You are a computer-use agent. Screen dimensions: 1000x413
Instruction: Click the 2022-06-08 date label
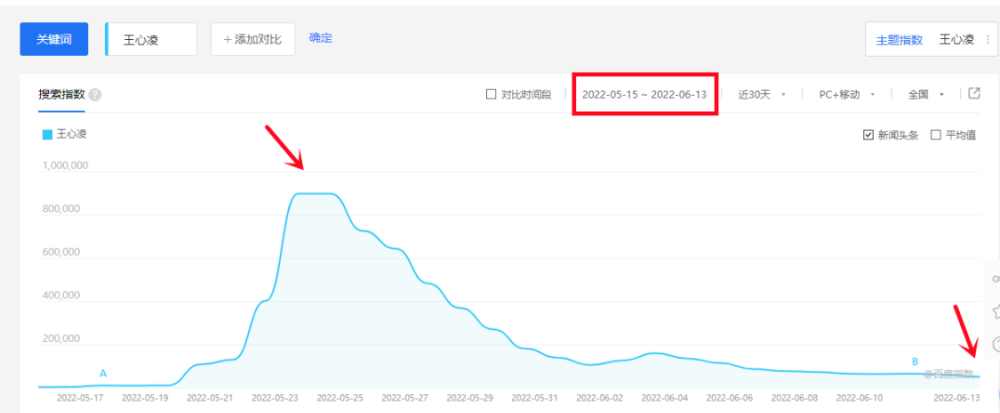[795, 398]
